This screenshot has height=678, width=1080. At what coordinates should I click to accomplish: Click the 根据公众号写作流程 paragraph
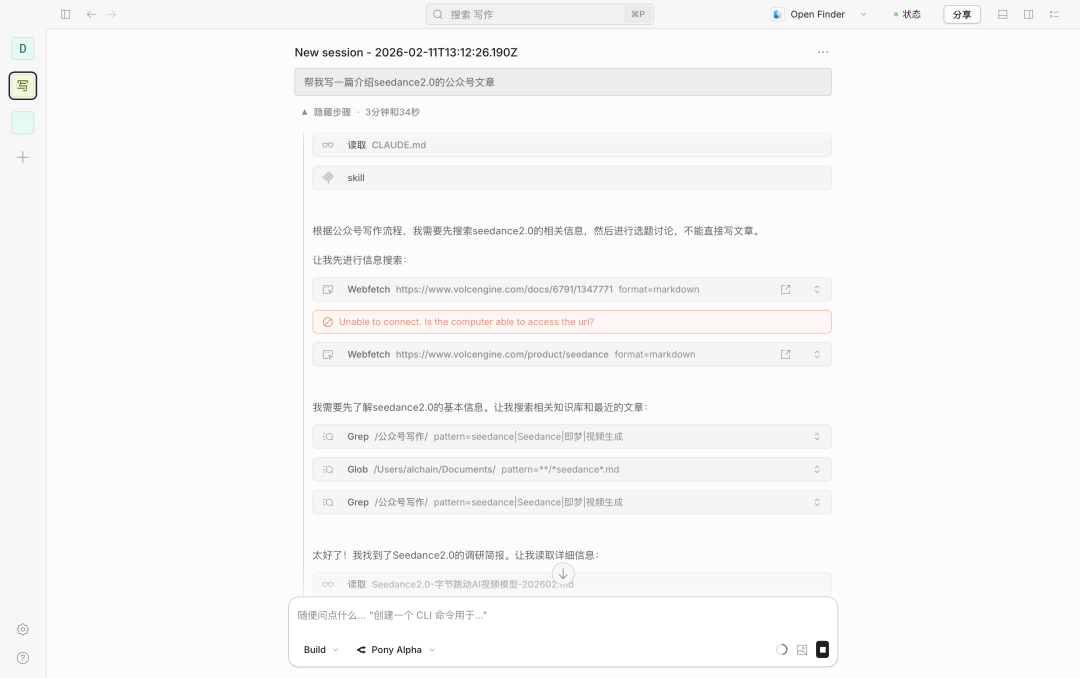pos(538,231)
